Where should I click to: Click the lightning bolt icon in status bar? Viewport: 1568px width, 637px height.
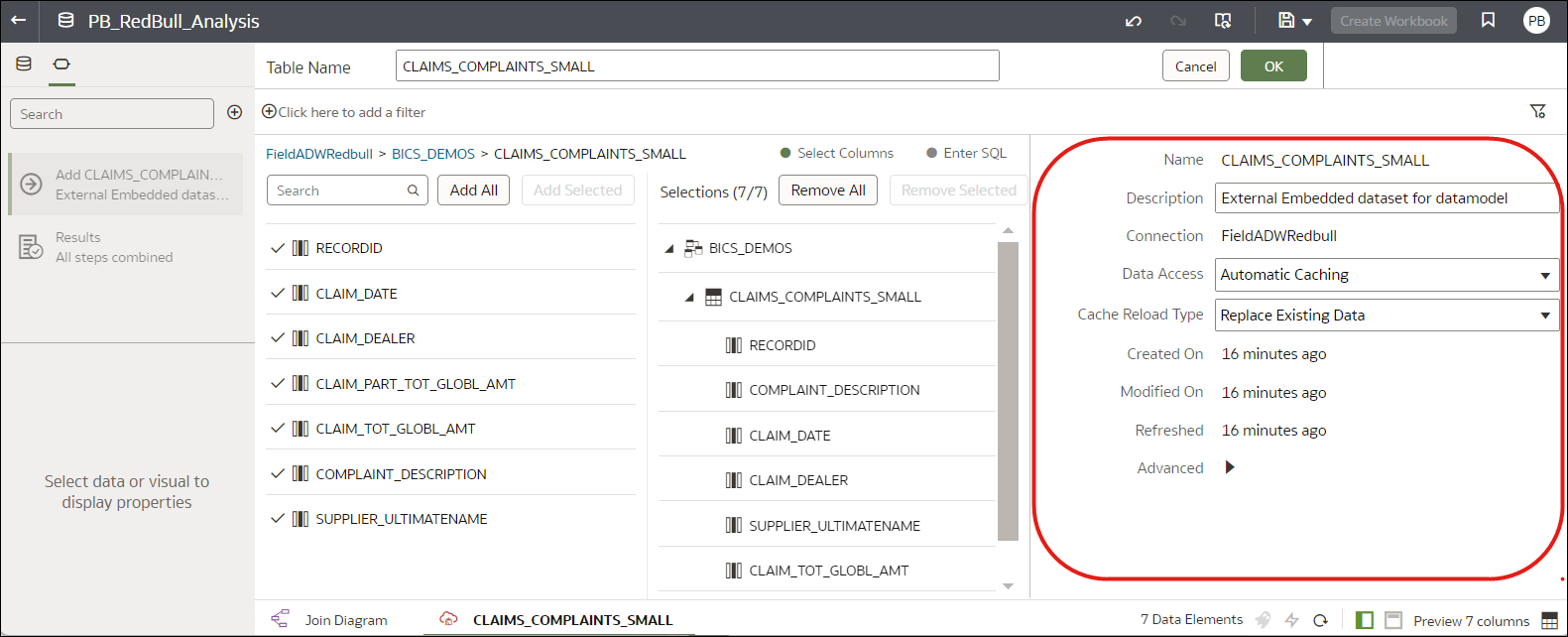pyautogui.click(x=1291, y=620)
